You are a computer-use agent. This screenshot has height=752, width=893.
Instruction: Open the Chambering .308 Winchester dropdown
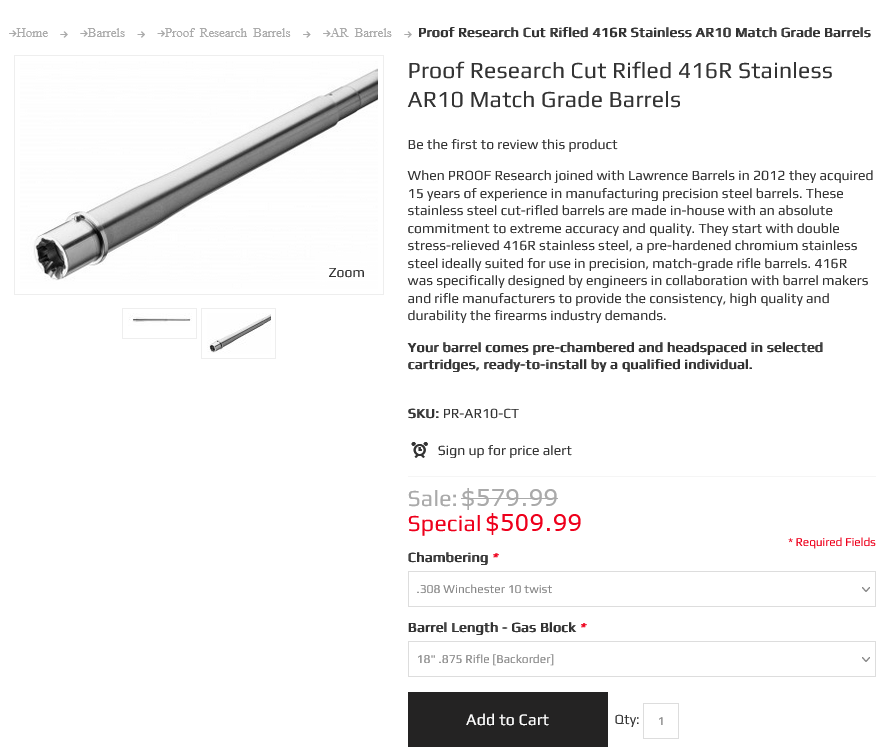pos(641,589)
